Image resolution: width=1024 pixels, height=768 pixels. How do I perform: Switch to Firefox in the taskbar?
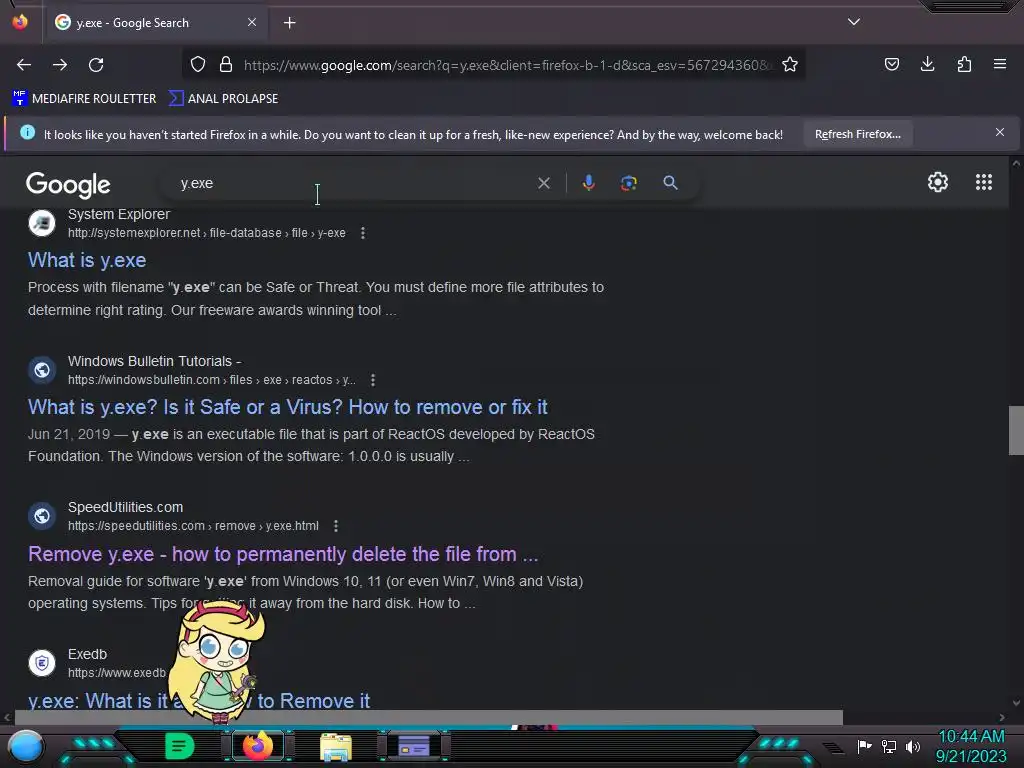pyautogui.click(x=257, y=746)
